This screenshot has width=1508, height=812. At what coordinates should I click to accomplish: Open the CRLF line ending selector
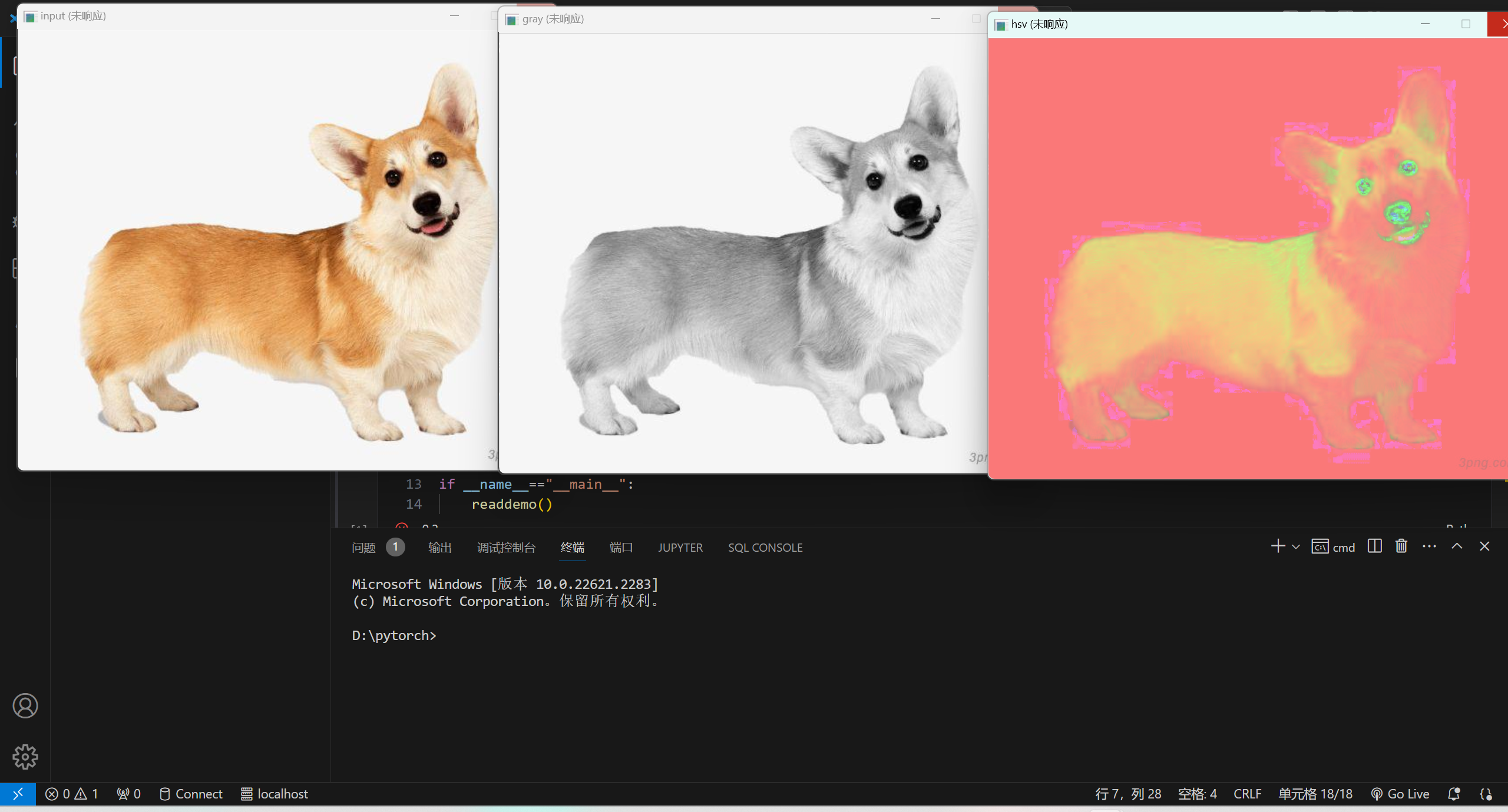point(1247,793)
